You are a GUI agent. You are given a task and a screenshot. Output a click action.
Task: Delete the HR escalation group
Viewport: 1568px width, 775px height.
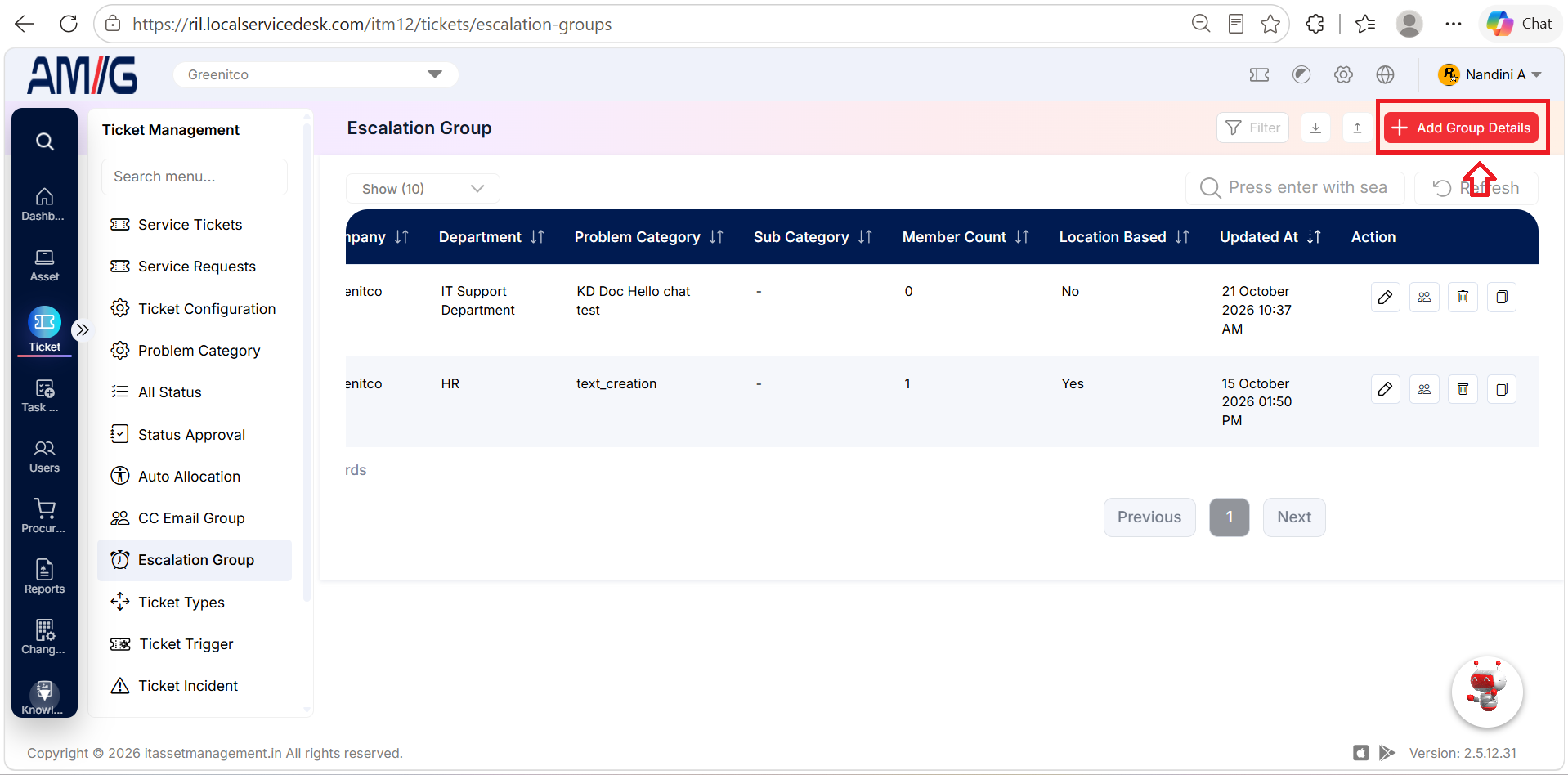click(1463, 389)
